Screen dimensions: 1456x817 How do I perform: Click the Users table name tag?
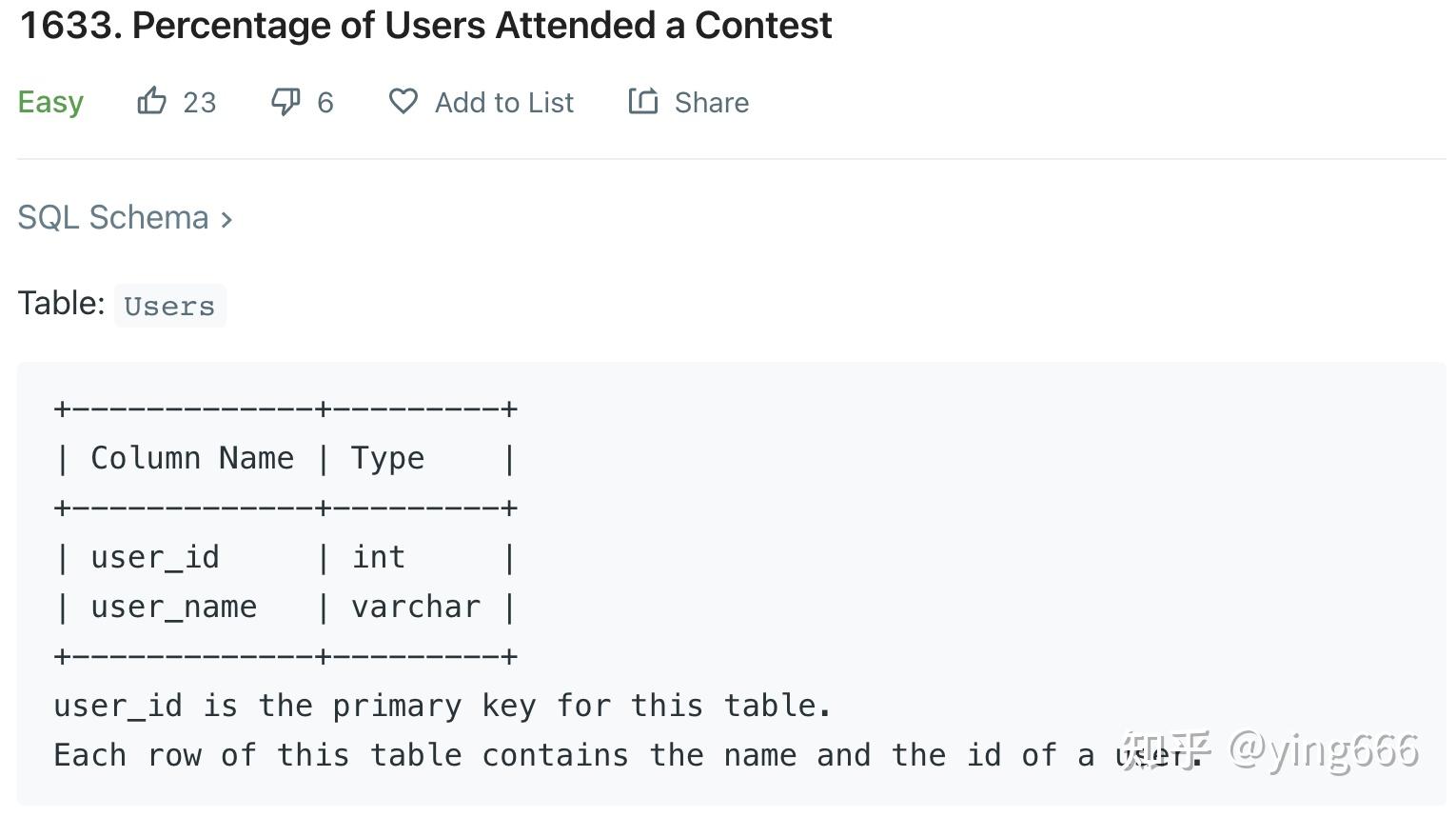pyautogui.click(x=169, y=305)
